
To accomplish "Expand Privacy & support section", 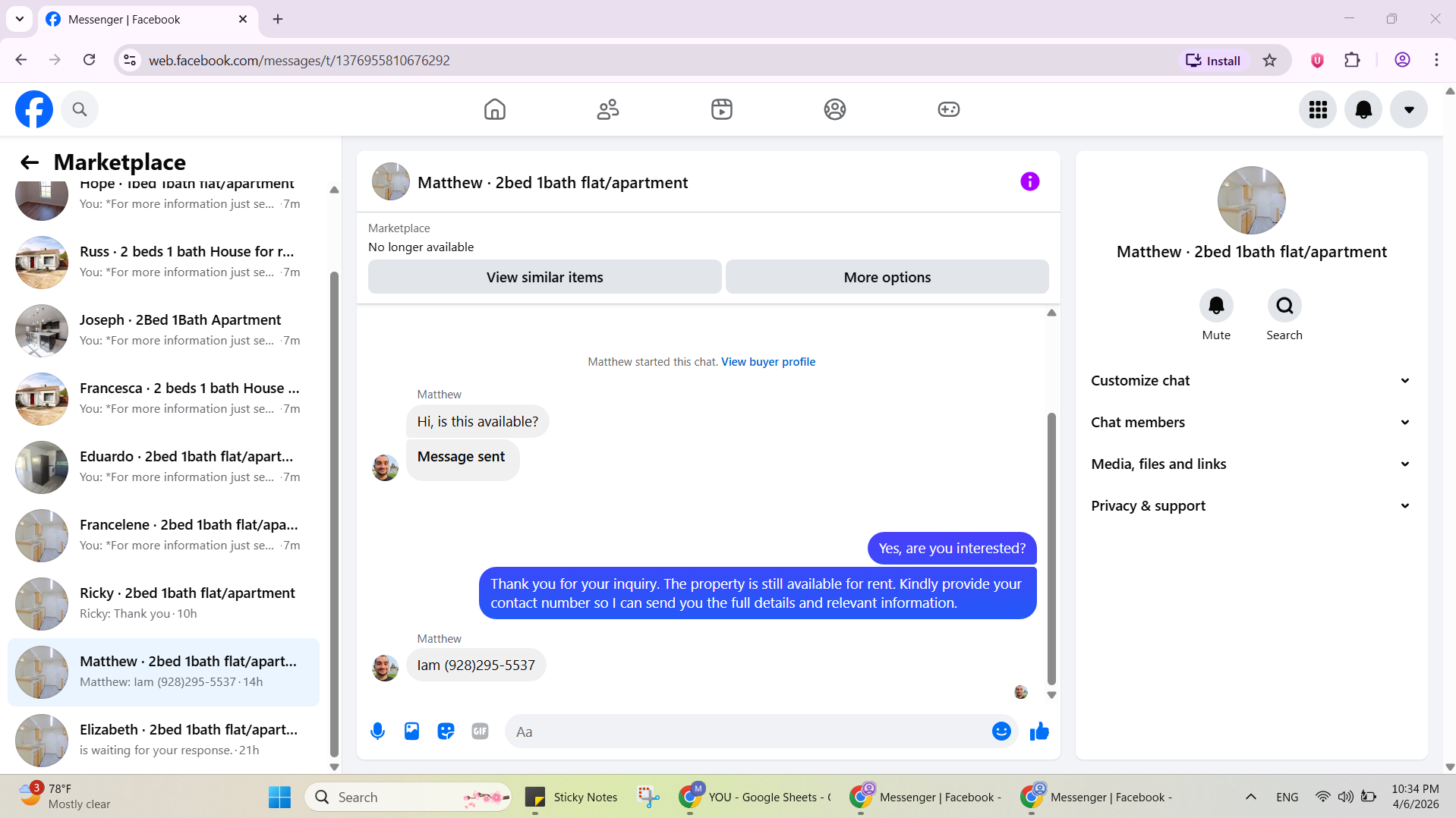I will [1251, 506].
